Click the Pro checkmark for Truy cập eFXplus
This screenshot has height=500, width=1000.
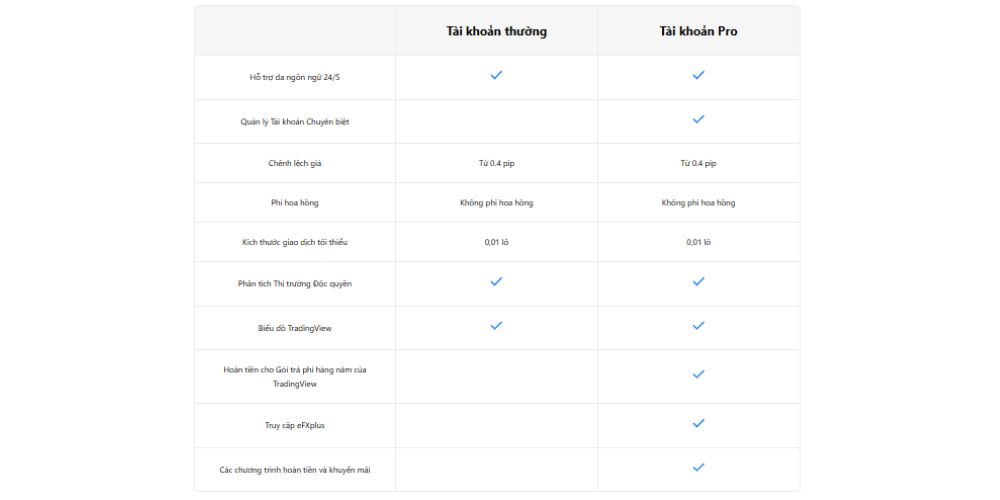(x=699, y=424)
